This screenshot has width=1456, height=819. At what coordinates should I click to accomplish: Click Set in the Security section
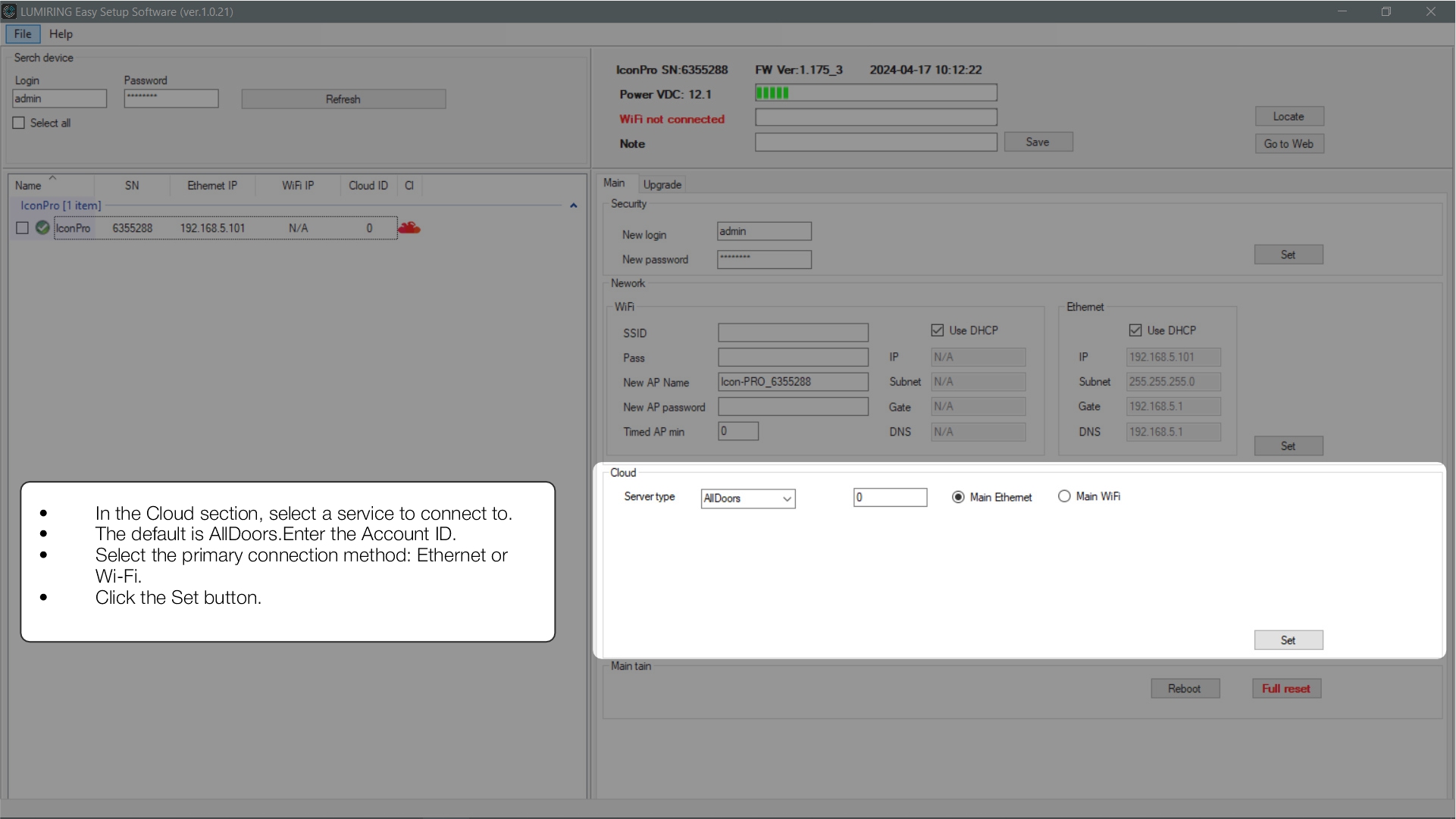click(x=1288, y=255)
